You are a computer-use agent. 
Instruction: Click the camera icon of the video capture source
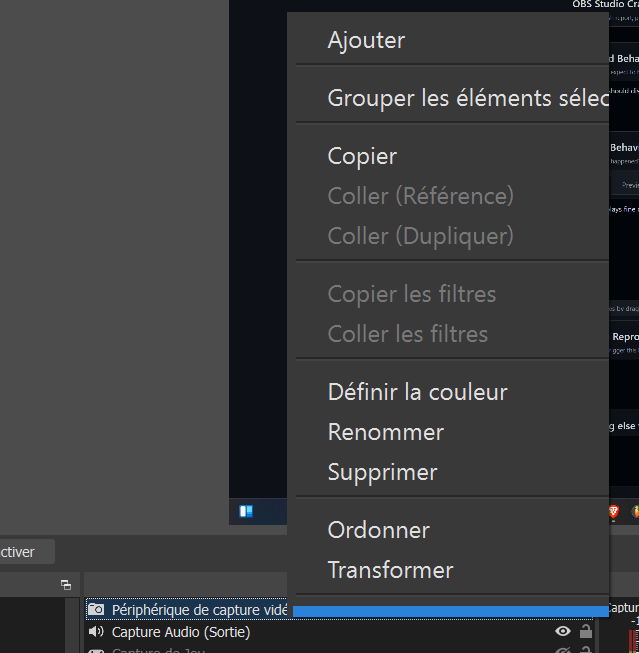point(96,610)
